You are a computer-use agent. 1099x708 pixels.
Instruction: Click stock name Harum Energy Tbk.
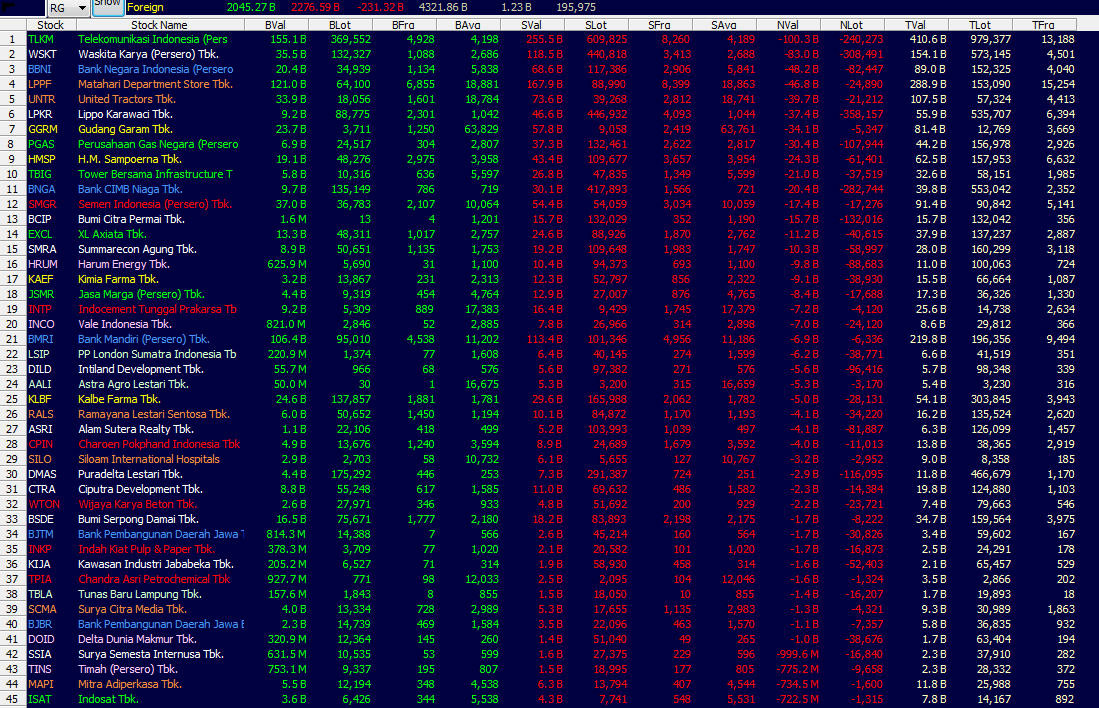click(124, 264)
